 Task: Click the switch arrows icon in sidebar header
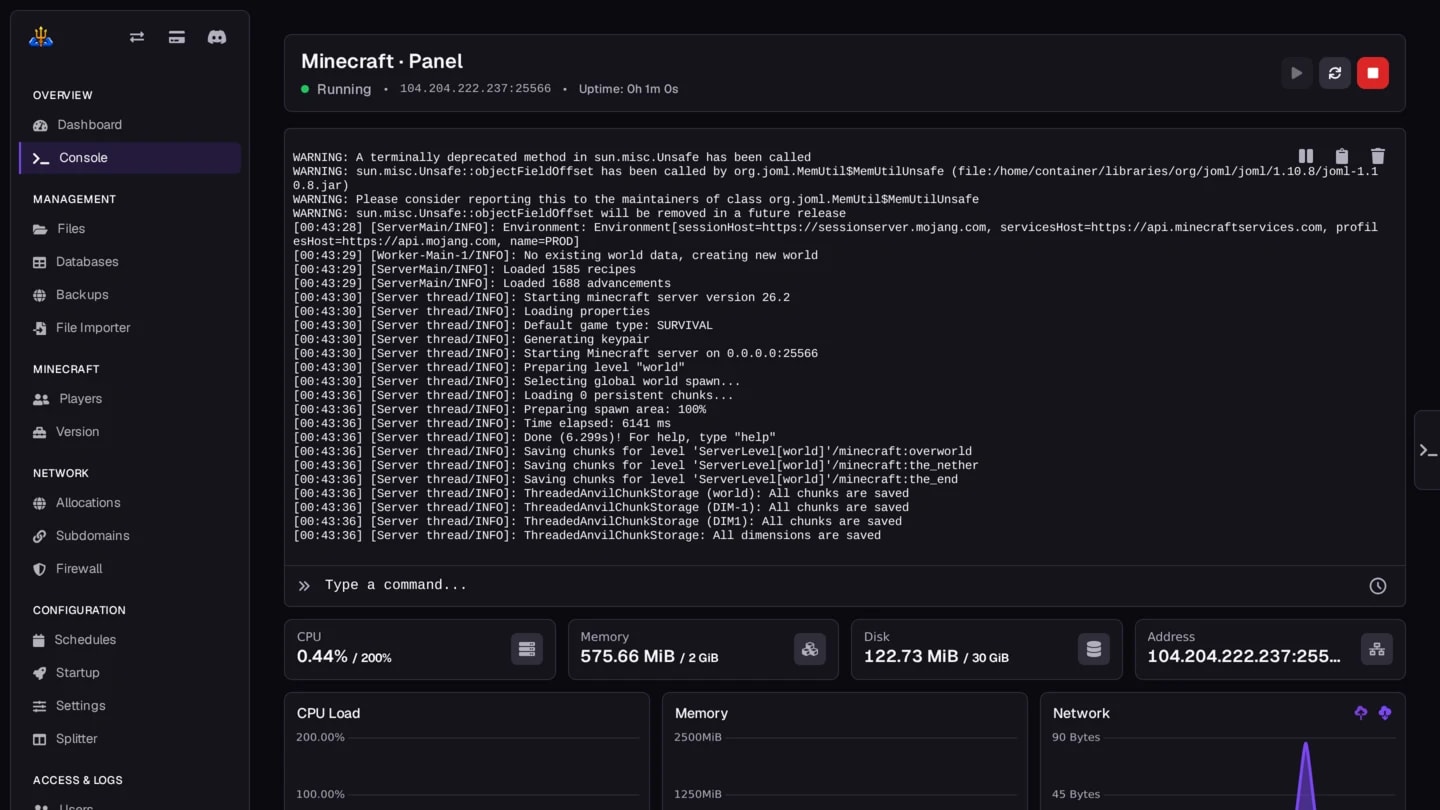[x=137, y=37]
